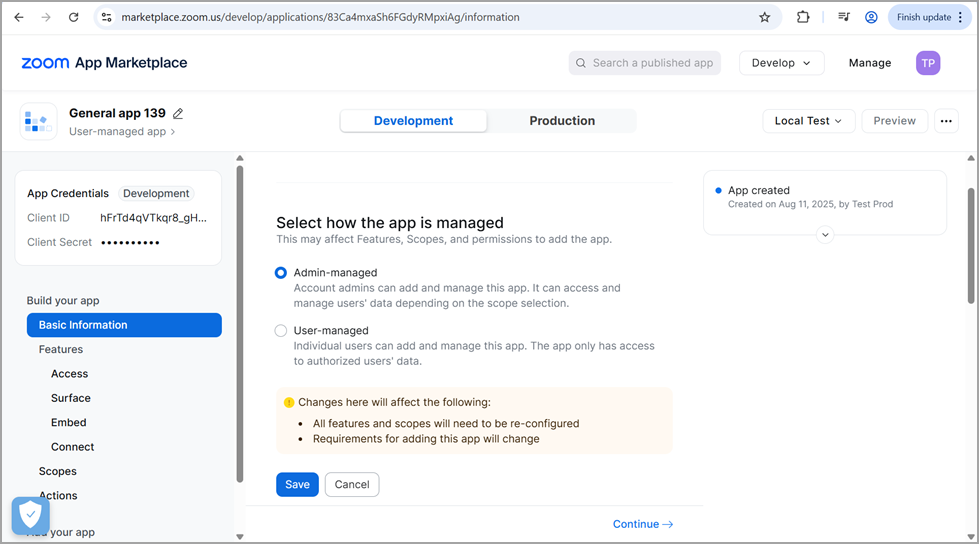Viewport: 979px width, 544px height.
Task: Click the blue shield badge icon
Action: pyautogui.click(x=31, y=515)
